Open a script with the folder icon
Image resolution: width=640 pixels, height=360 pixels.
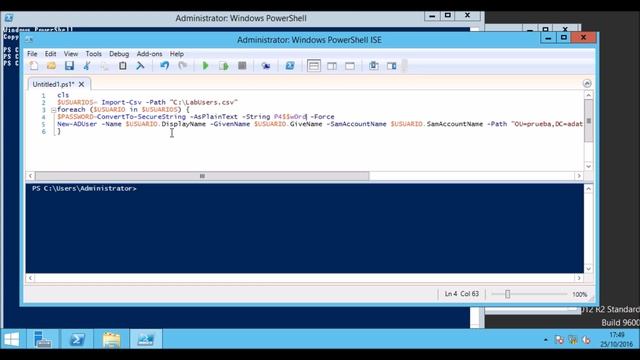click(x=51, y=66)
